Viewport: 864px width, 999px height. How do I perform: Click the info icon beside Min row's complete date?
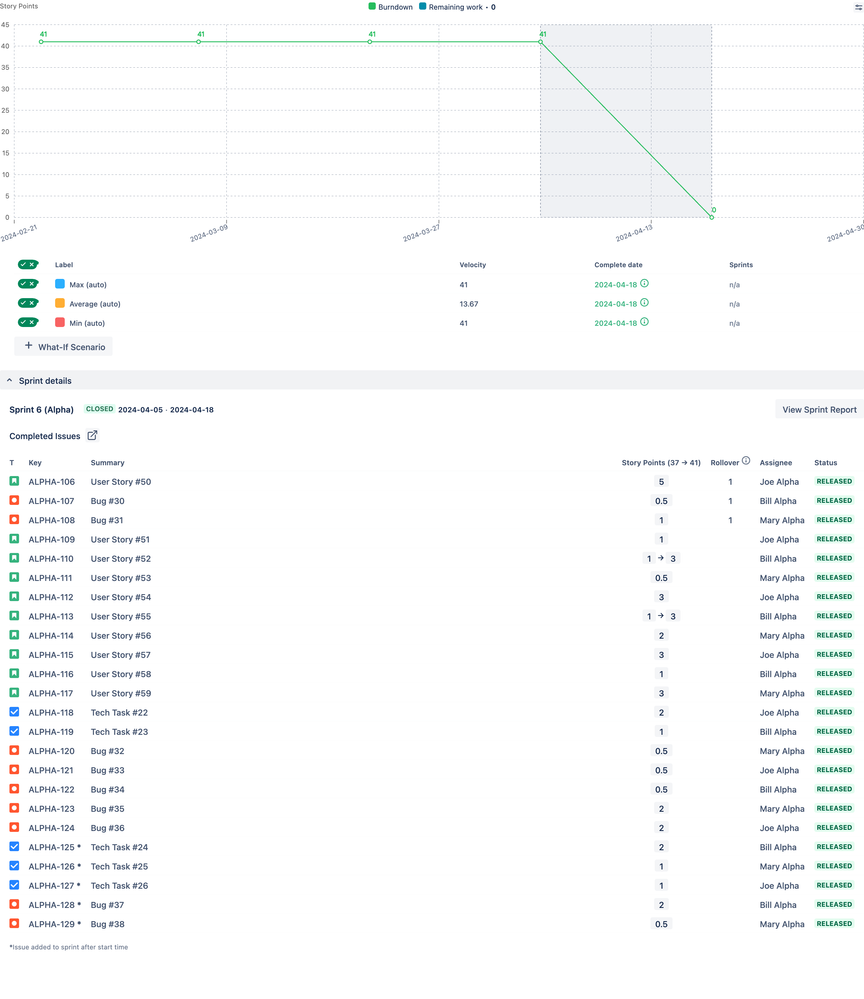[644, 323]
